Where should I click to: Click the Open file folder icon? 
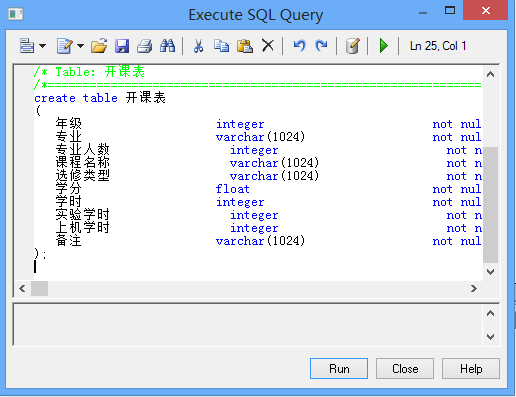[x=99, y=46]
